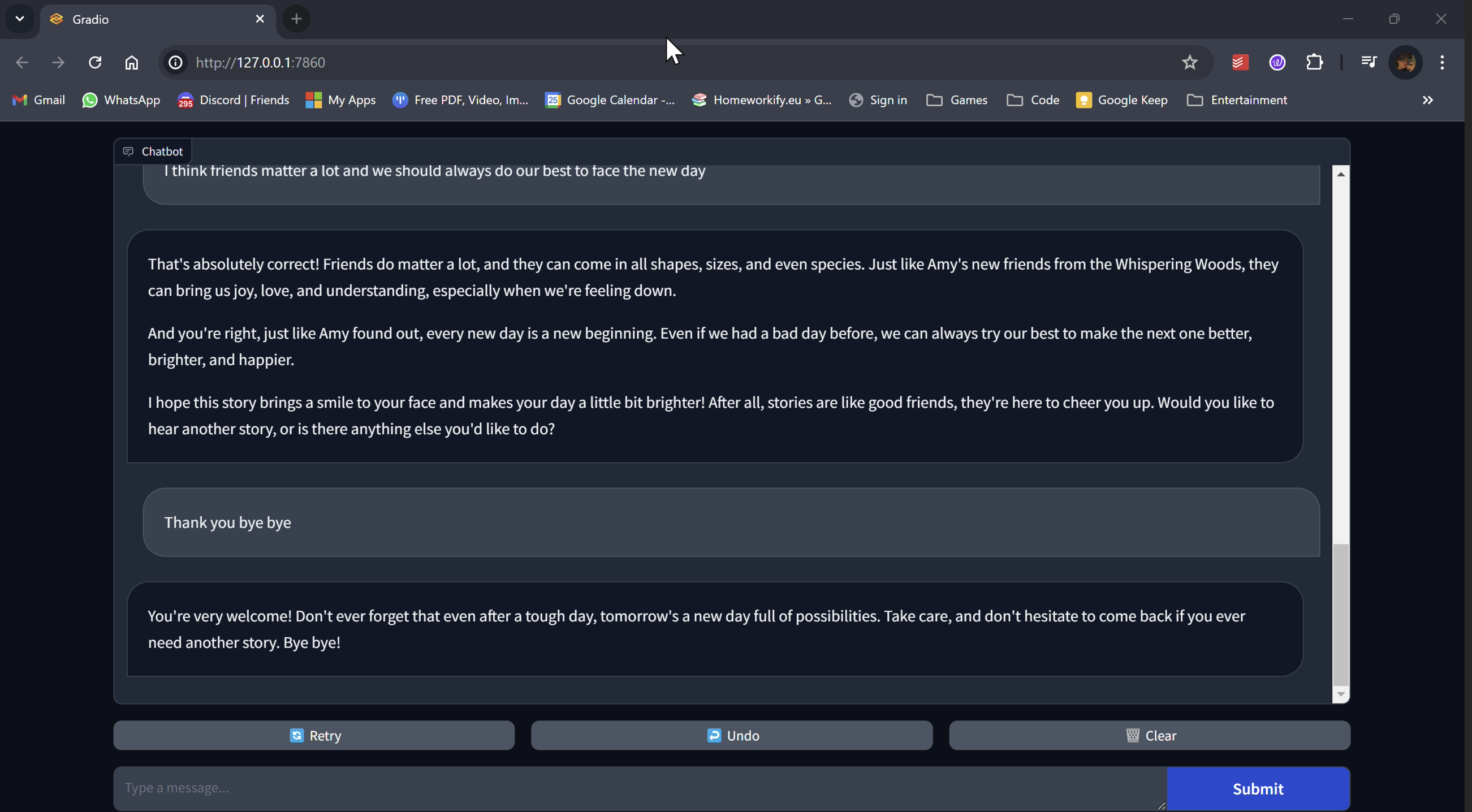This screenshot has width=1472, height=812.
Task: Open a new tab with plus button
Action: 296,19
